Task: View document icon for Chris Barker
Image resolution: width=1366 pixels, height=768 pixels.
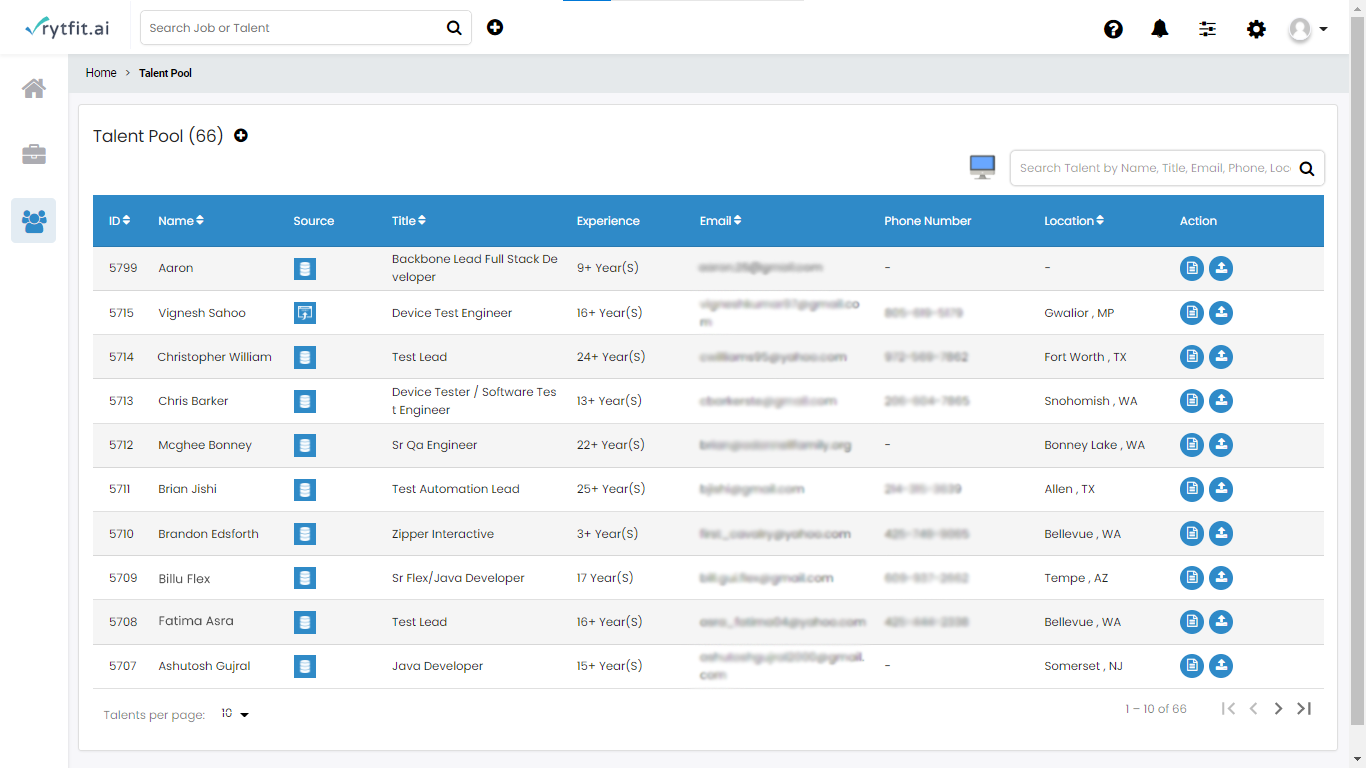Action: tap(1192, 401)
